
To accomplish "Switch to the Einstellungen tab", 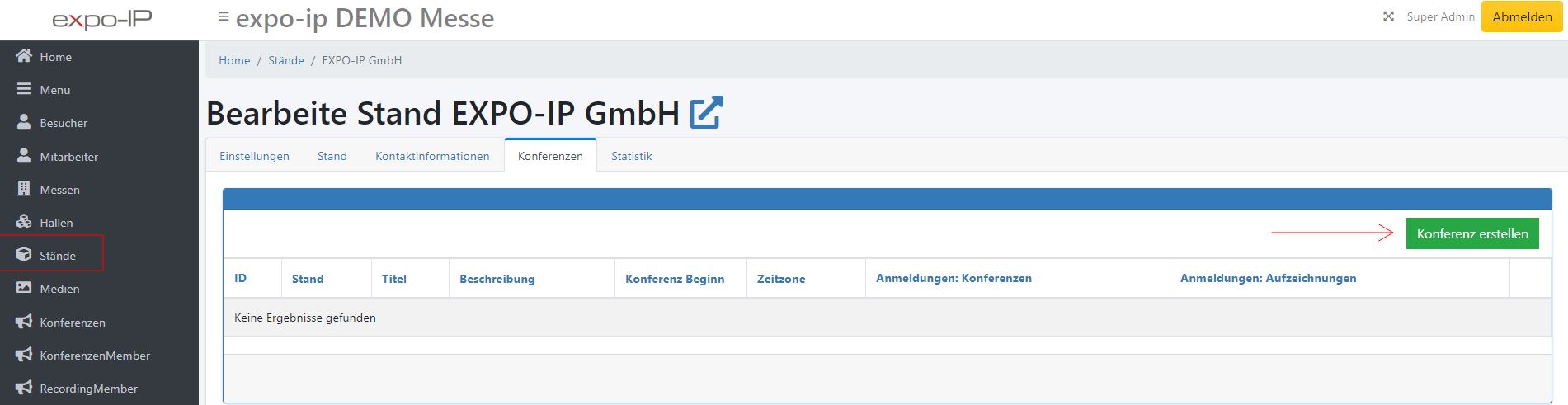I will click(x=254, y=156).
